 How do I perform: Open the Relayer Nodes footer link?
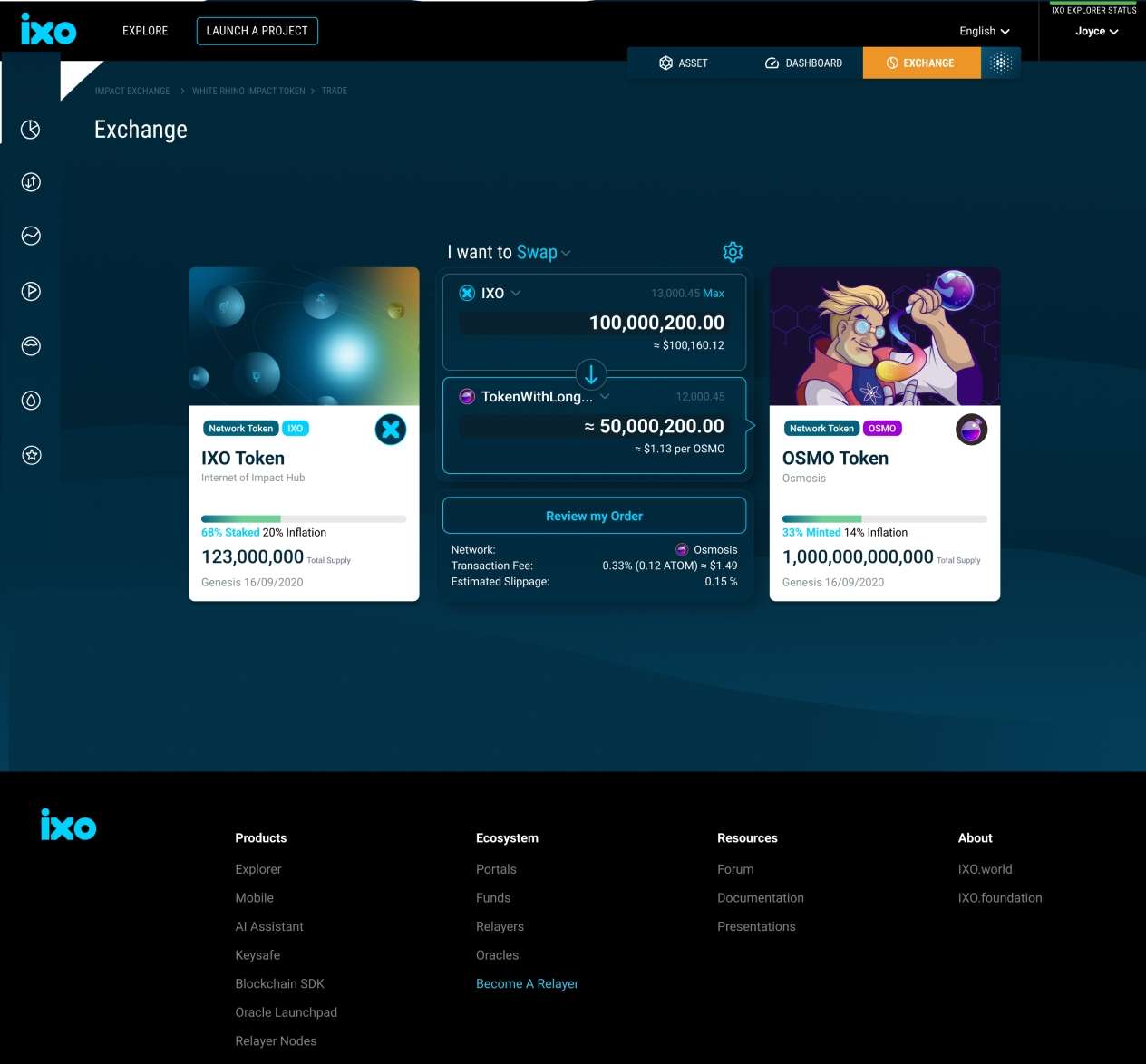coord(276,1040)
